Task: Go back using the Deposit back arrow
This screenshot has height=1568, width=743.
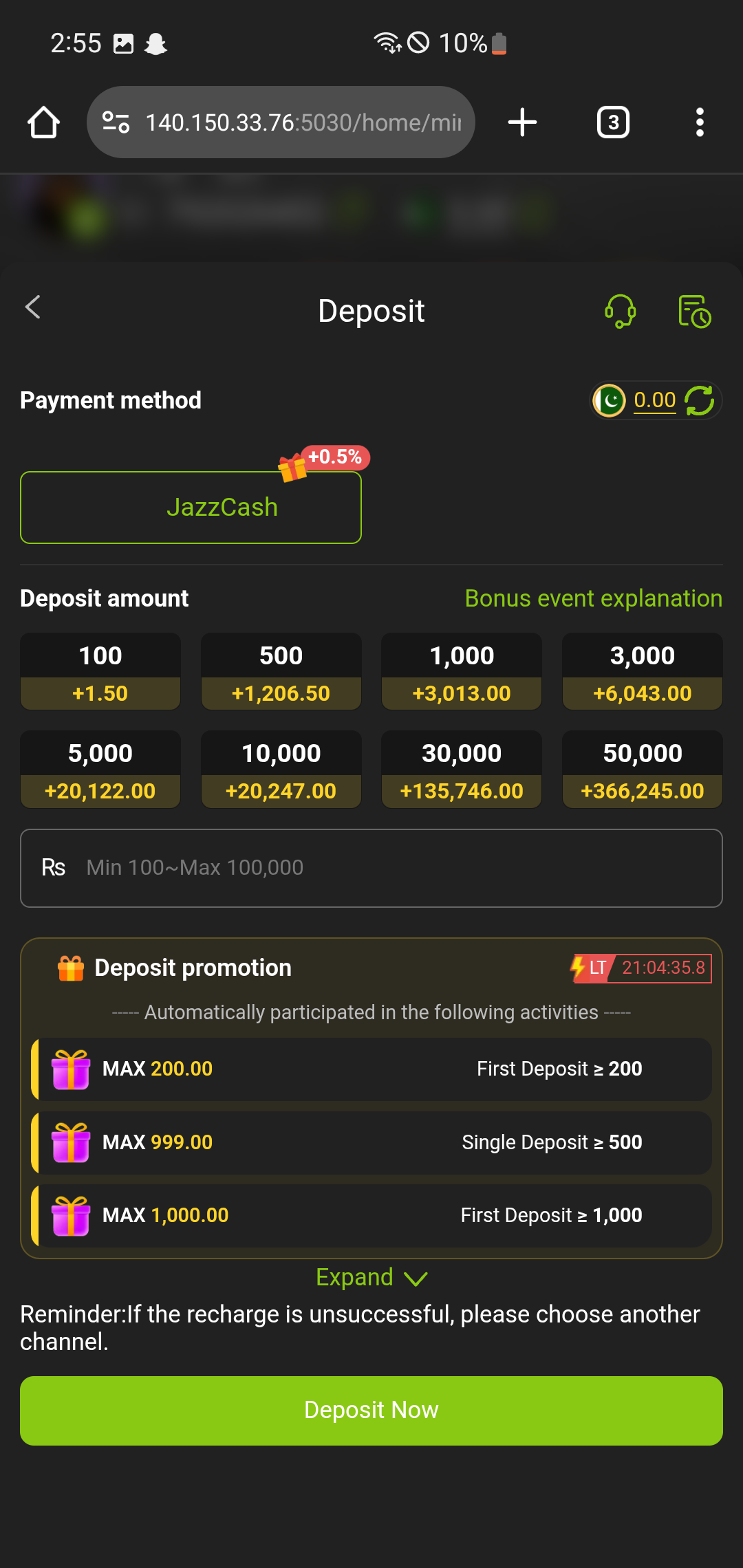Action: pyautogui.click(x=33, y=307)
